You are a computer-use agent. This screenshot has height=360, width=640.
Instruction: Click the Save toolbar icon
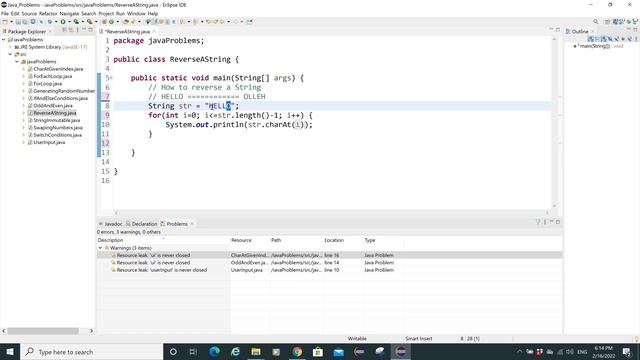[x=18, y=22]
